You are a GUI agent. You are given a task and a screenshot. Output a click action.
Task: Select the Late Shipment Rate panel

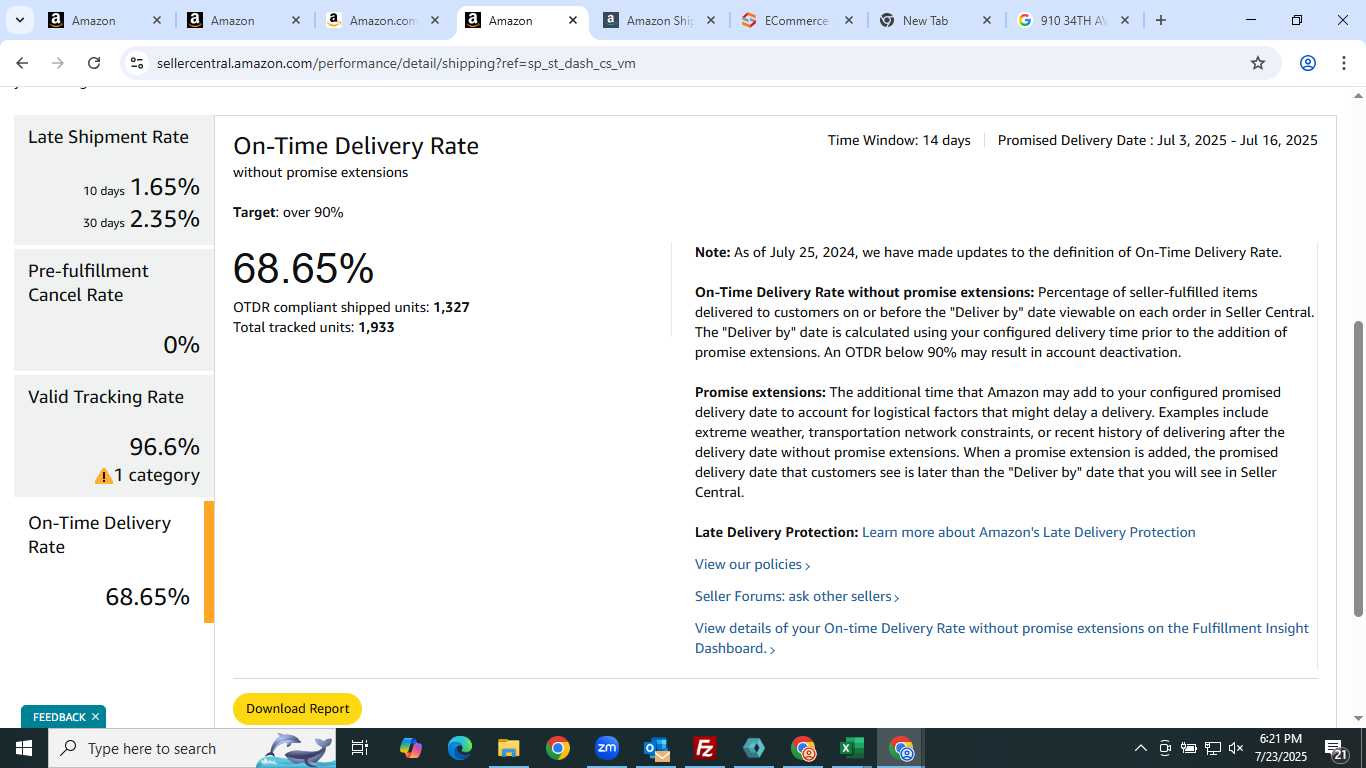114,180
